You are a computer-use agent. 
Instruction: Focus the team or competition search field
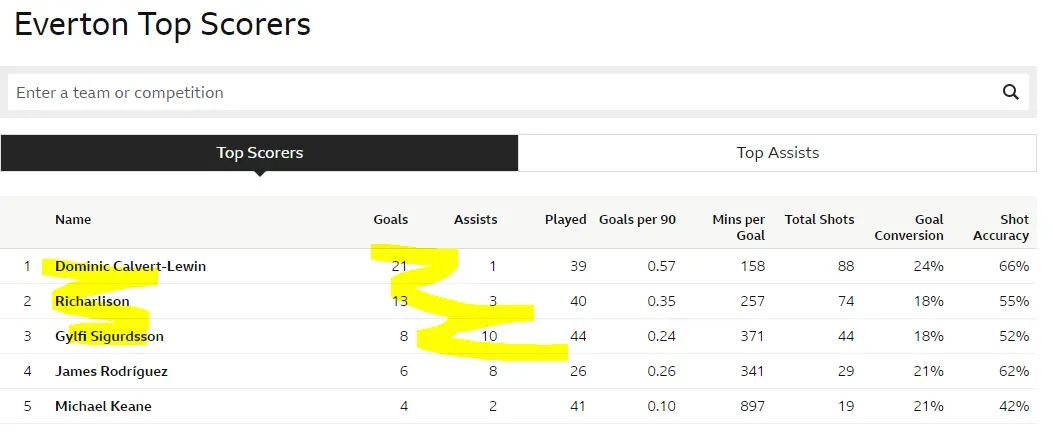pos(500,92)
